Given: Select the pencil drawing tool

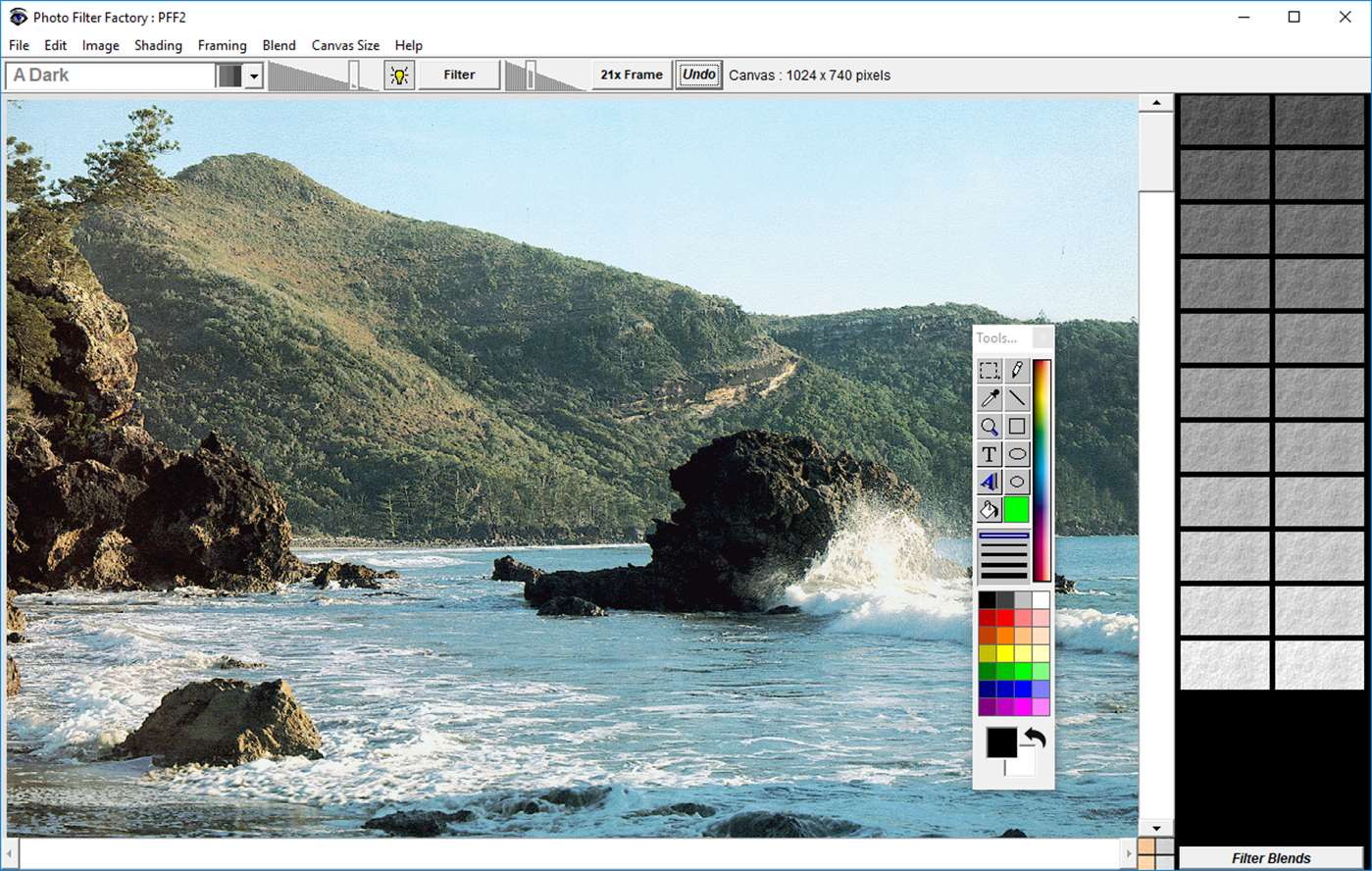Looking at the screenshot, I should (x=1017, y=371).
